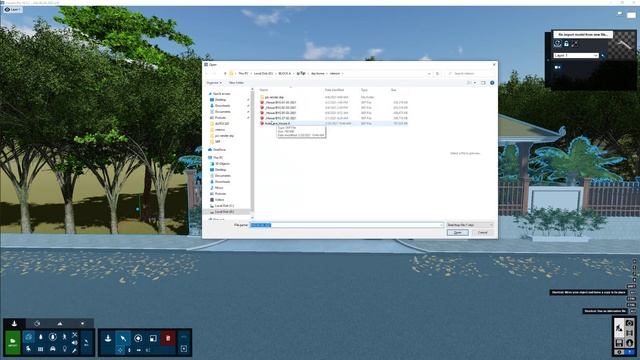Click New folder in dialog toolbar

click(x=236, y=83)
